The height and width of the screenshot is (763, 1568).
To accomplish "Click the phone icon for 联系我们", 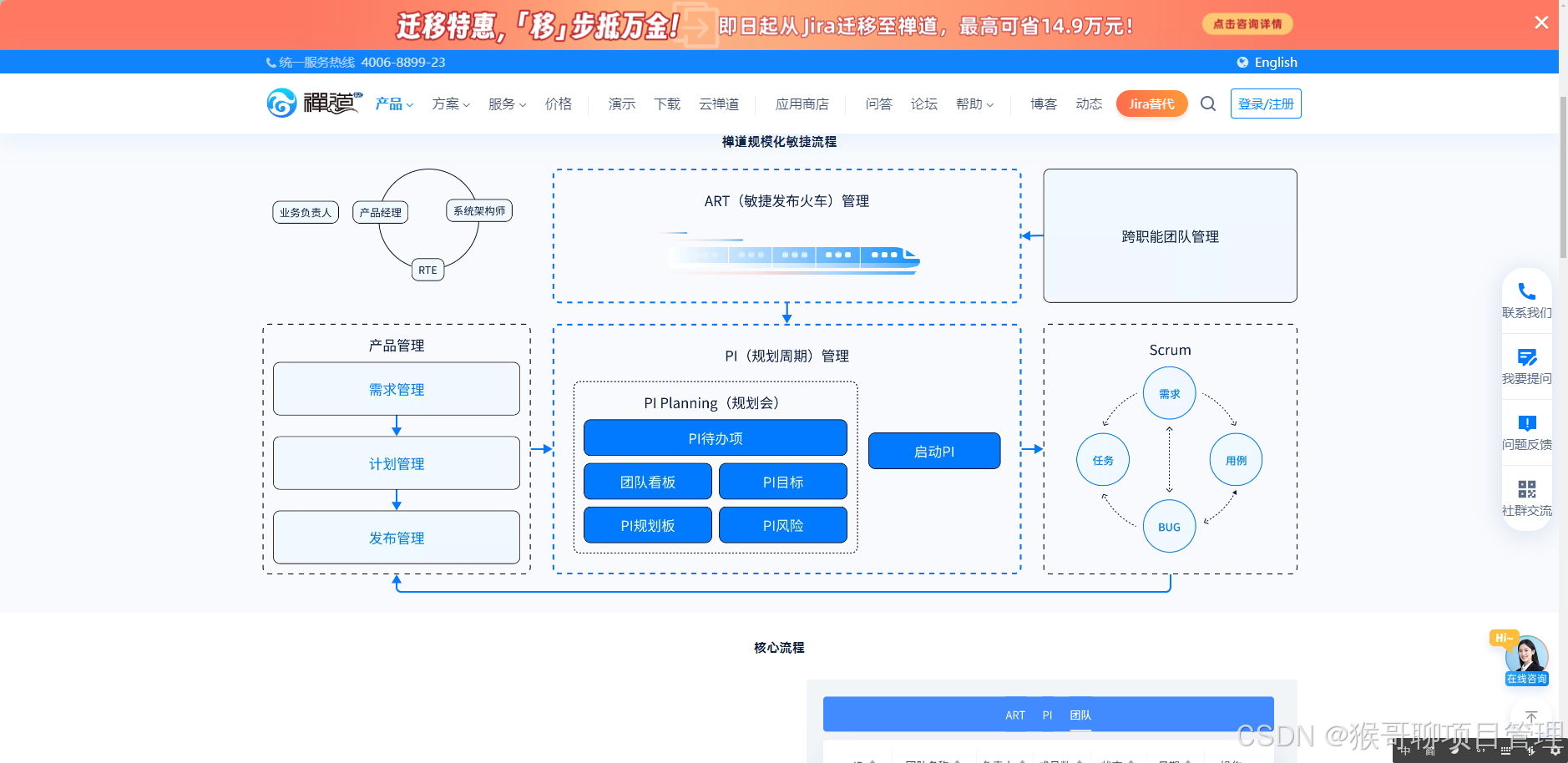I will [x=1527, y=291].
